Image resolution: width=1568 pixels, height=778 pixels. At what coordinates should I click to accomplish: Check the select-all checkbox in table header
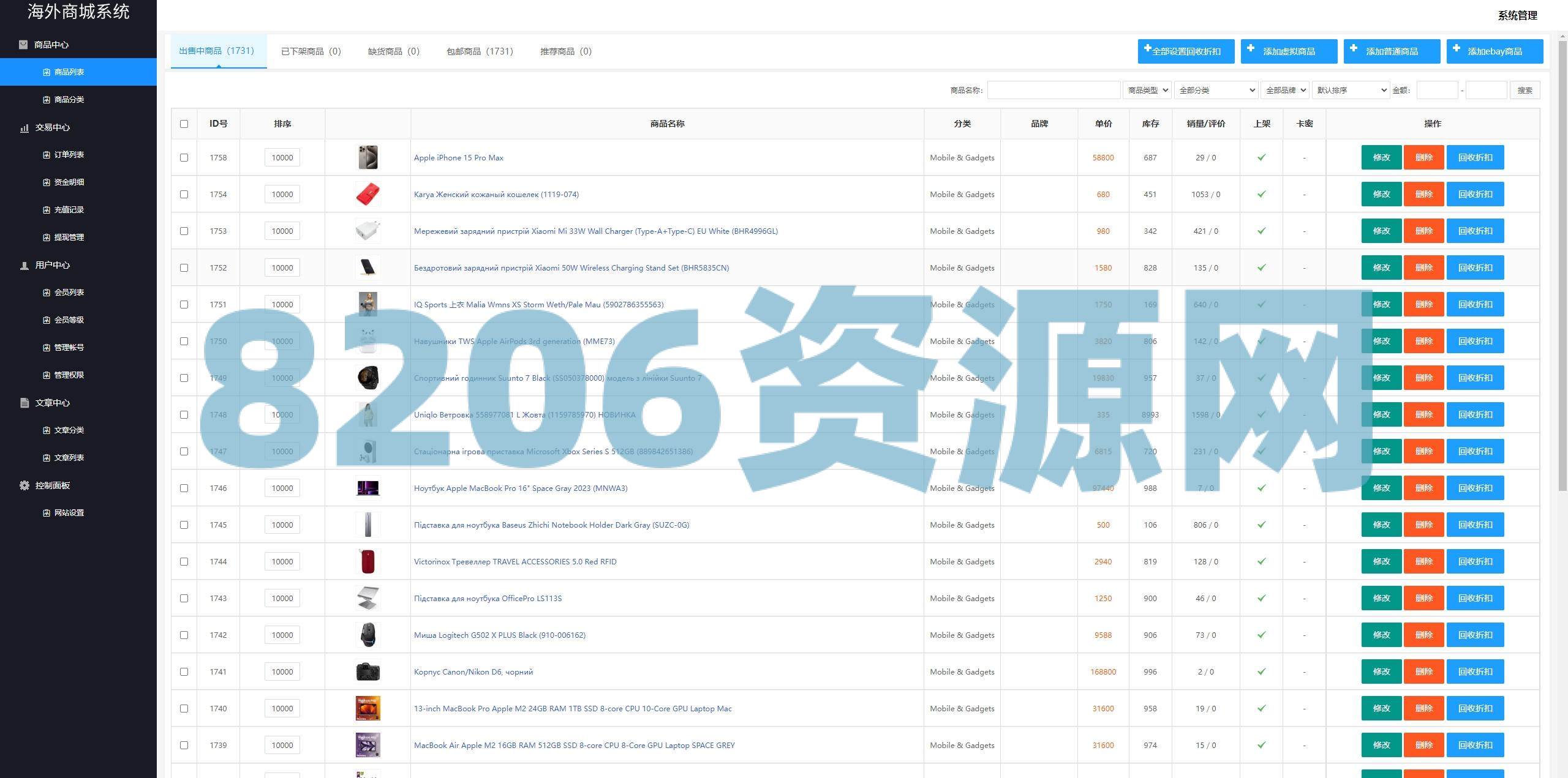pyautogui.click(x=184, y=124)
